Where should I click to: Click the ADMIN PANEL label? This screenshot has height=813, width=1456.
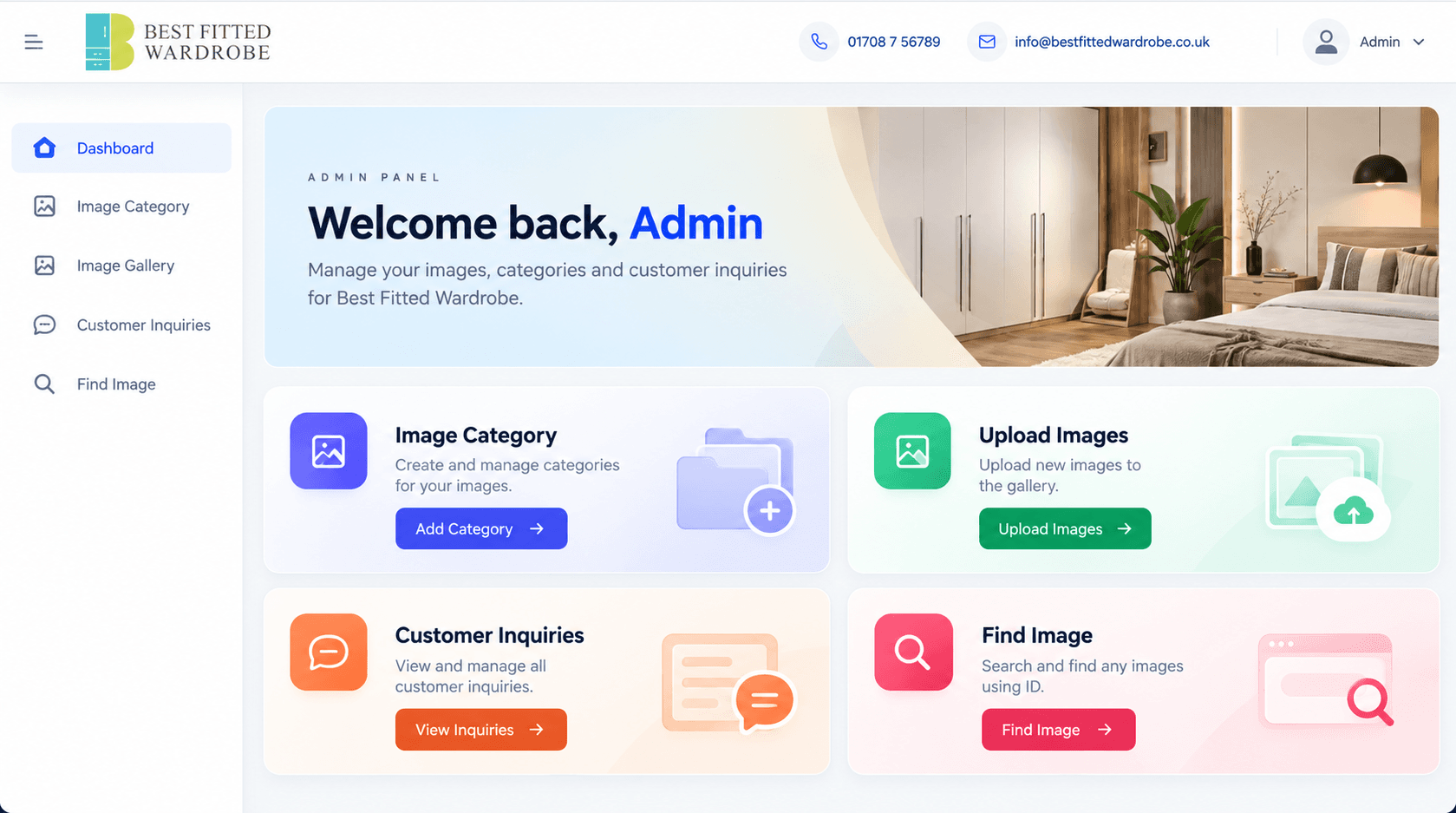[x=375, y=177]
